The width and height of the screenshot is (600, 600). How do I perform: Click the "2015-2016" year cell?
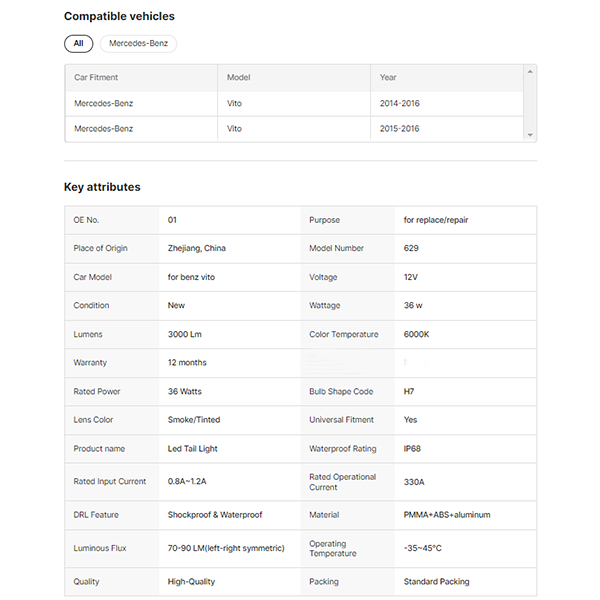click(x=399, y=129)
